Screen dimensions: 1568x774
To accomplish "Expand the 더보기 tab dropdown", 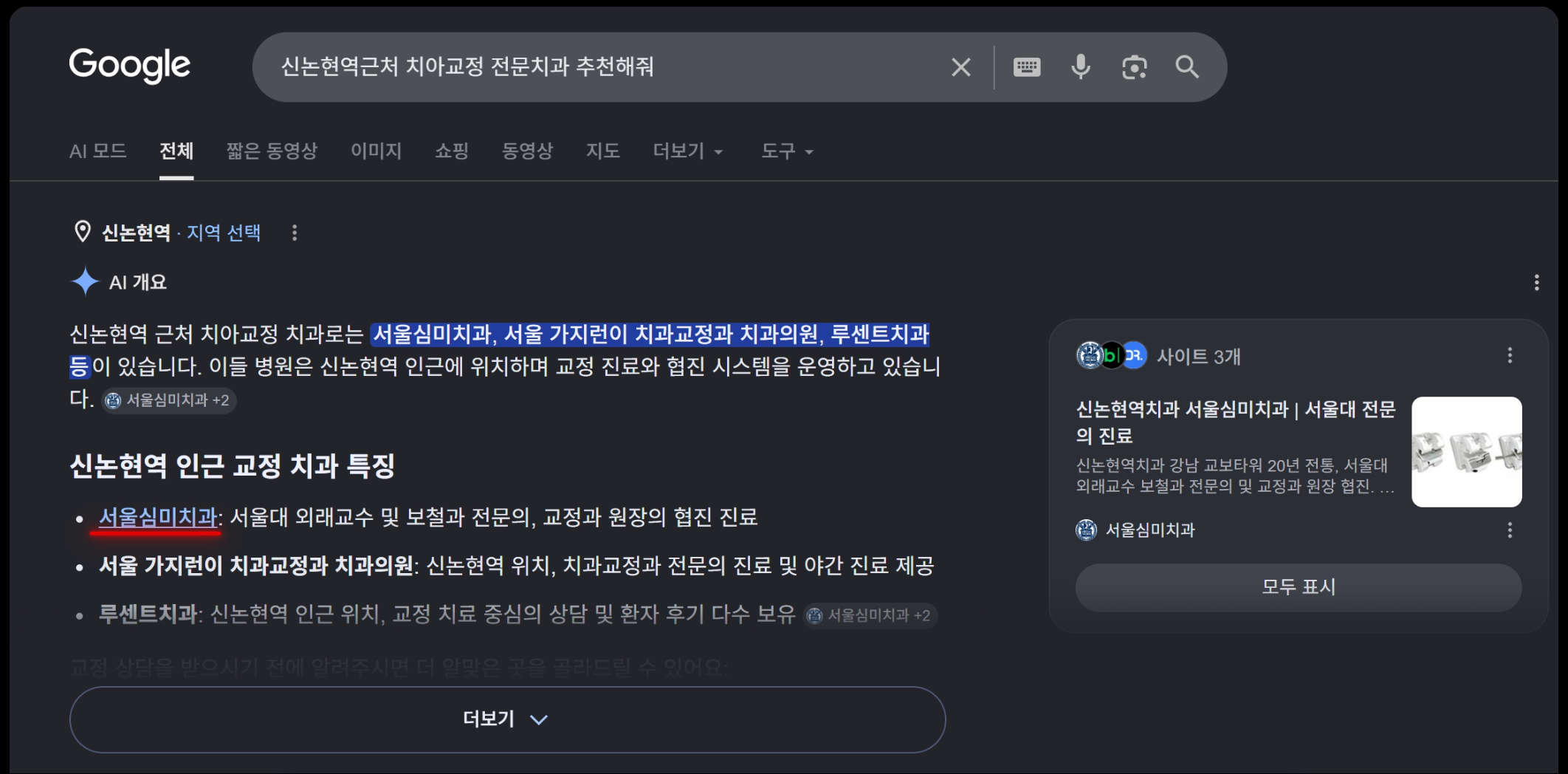I will 687,151.
